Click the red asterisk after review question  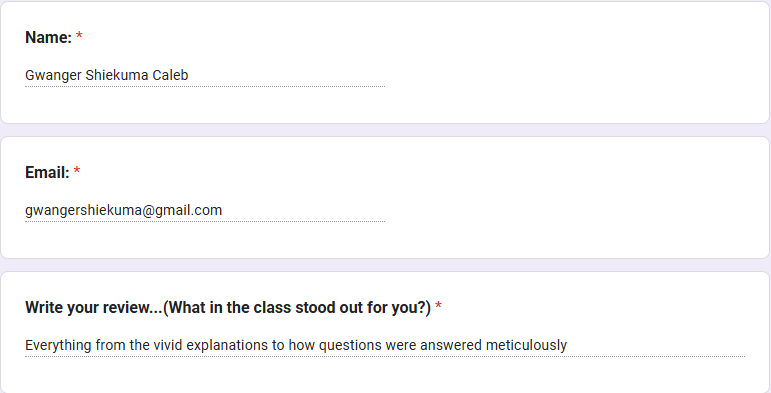click(x=438, y=306)
